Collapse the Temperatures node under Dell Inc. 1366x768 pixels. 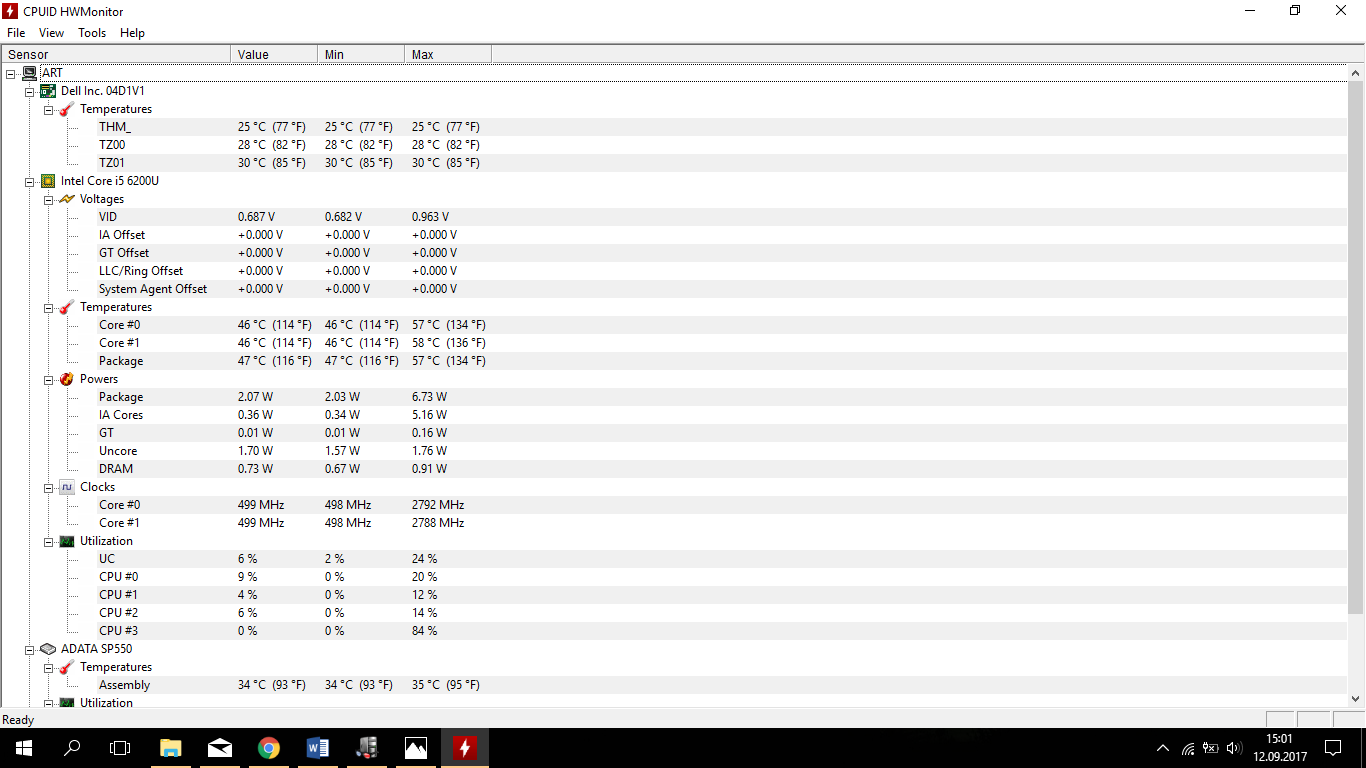pos(49,109)
